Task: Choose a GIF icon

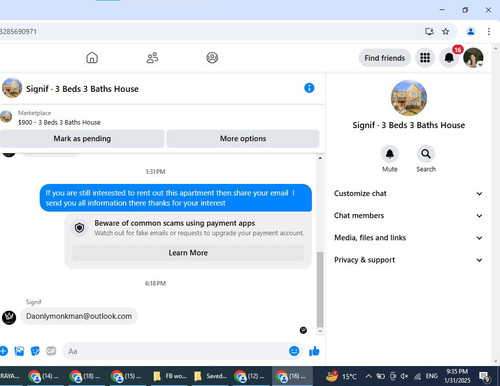Action: click(x=51, y=351)
